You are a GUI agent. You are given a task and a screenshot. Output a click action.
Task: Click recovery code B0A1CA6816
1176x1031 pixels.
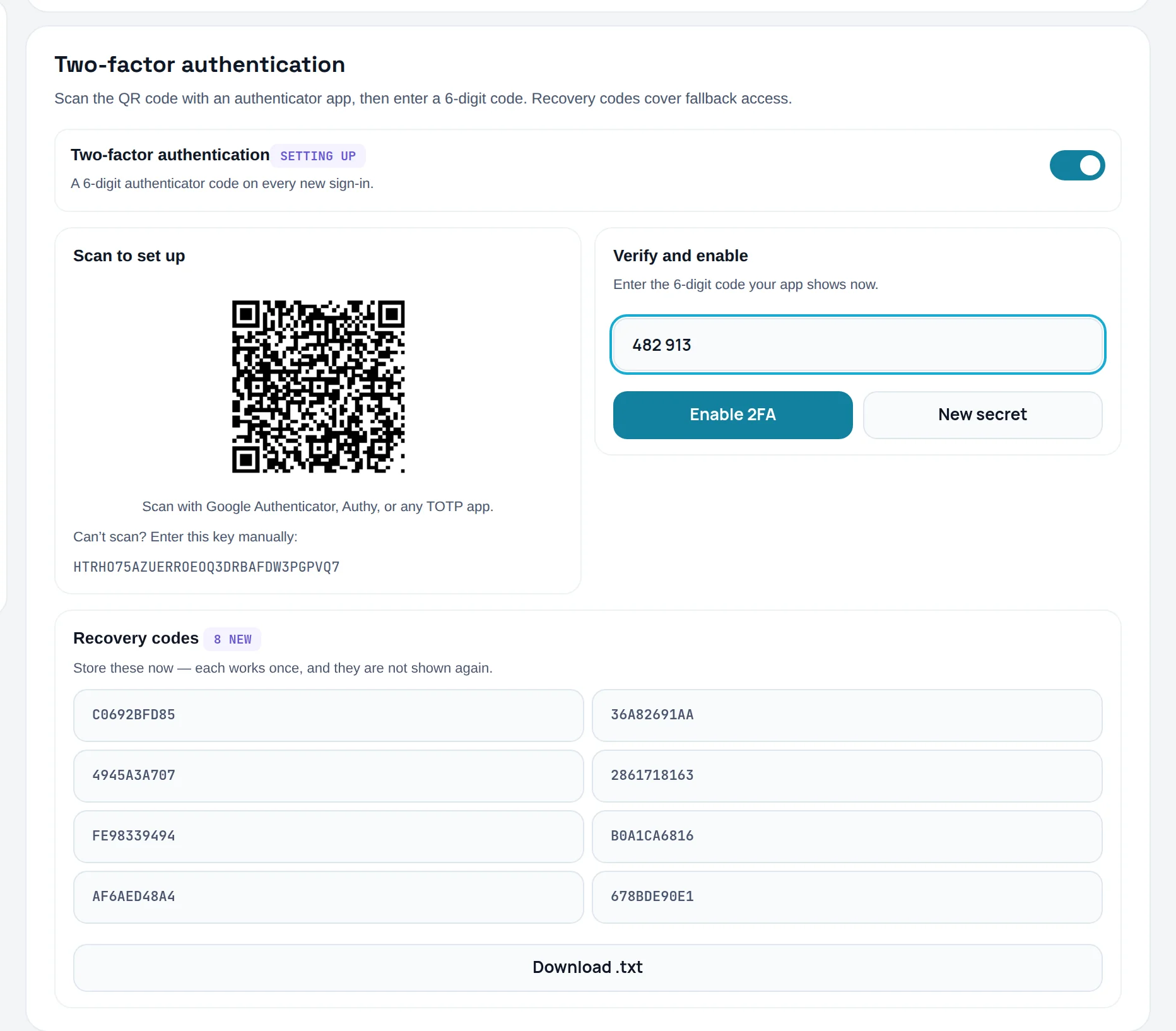847,836
